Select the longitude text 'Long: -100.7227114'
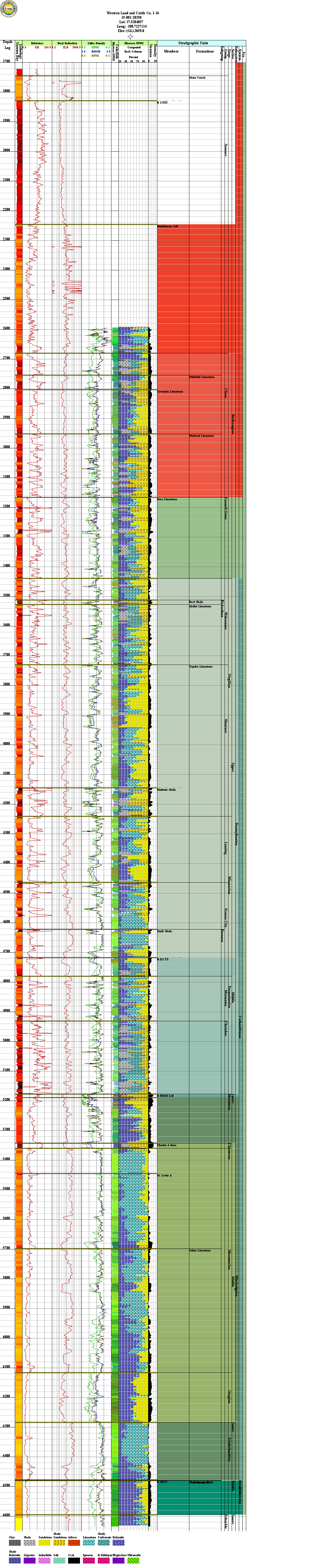Viewport: 320px width, 1568px height. click(131, 27)
